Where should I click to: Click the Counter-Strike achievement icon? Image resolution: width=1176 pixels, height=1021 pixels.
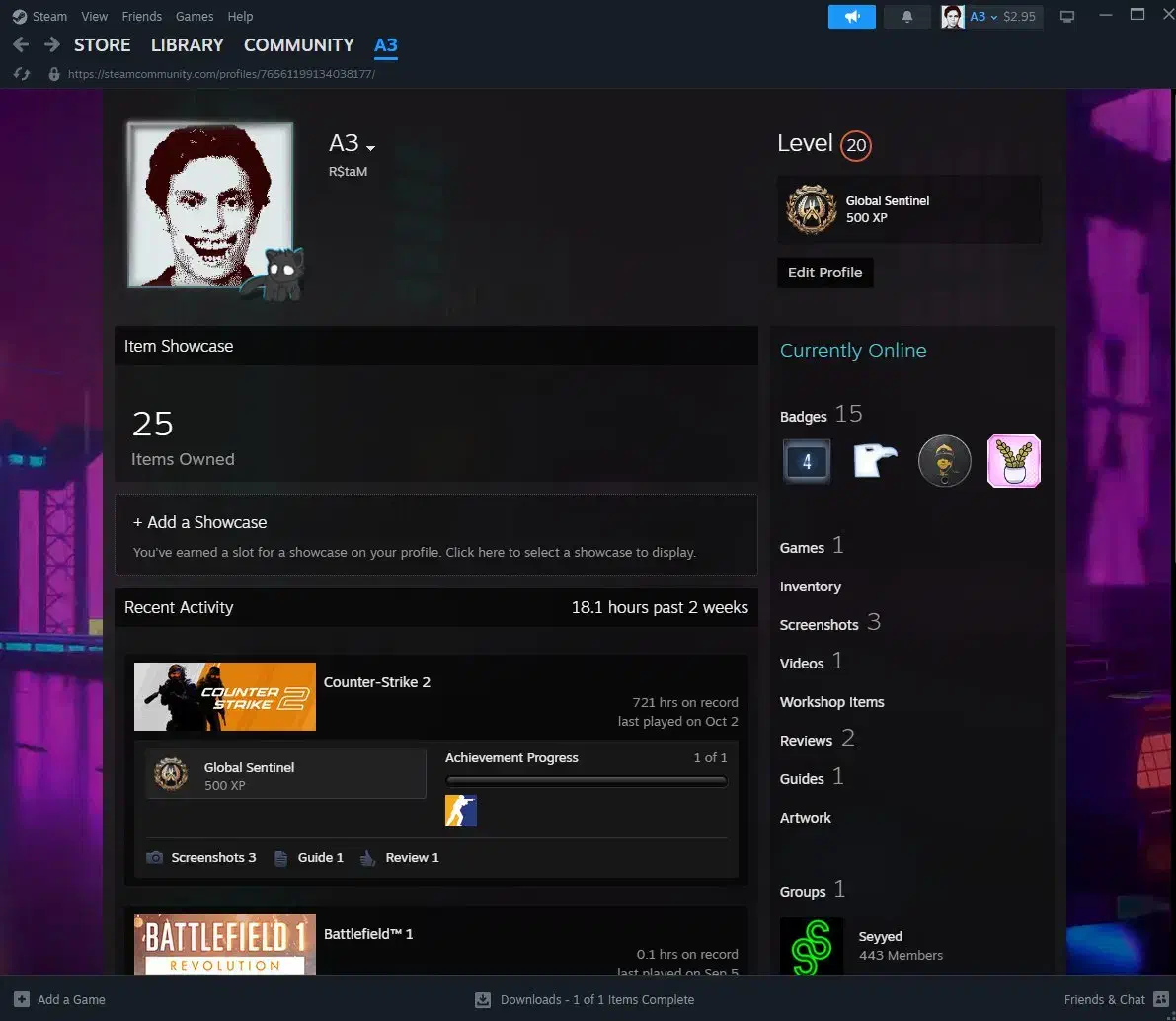[460, 811]
